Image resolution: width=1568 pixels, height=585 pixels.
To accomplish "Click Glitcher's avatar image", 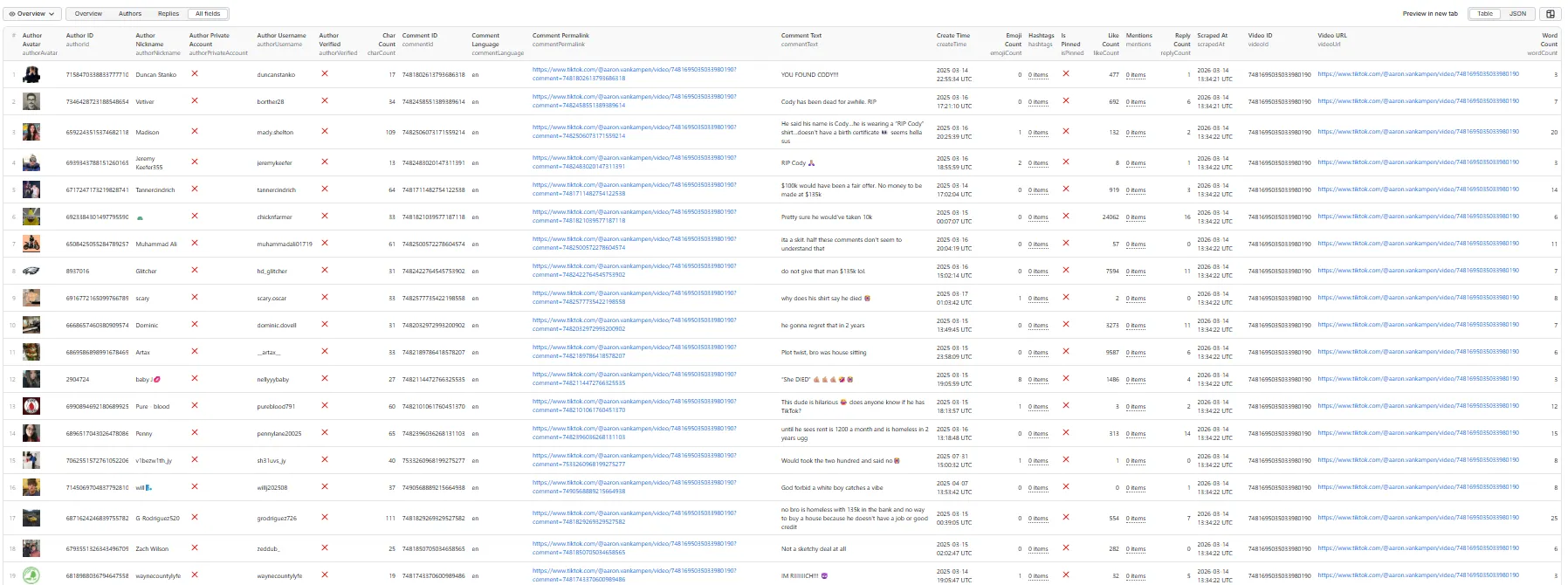I will [31, 271].
